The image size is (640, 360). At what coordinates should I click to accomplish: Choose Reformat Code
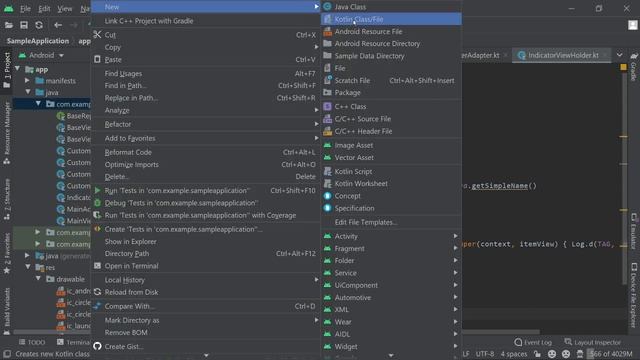(206, 152)
